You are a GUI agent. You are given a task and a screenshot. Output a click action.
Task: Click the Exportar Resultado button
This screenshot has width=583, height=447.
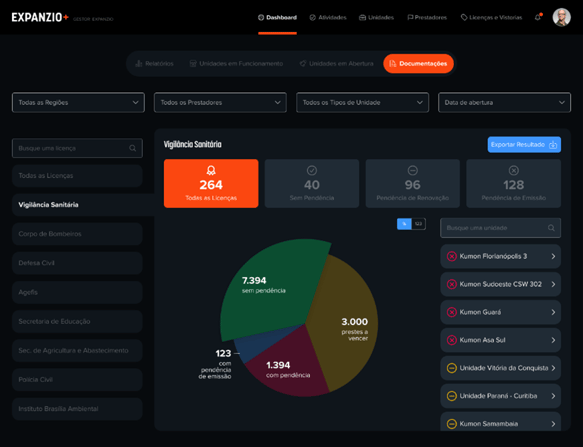point(524,145)
